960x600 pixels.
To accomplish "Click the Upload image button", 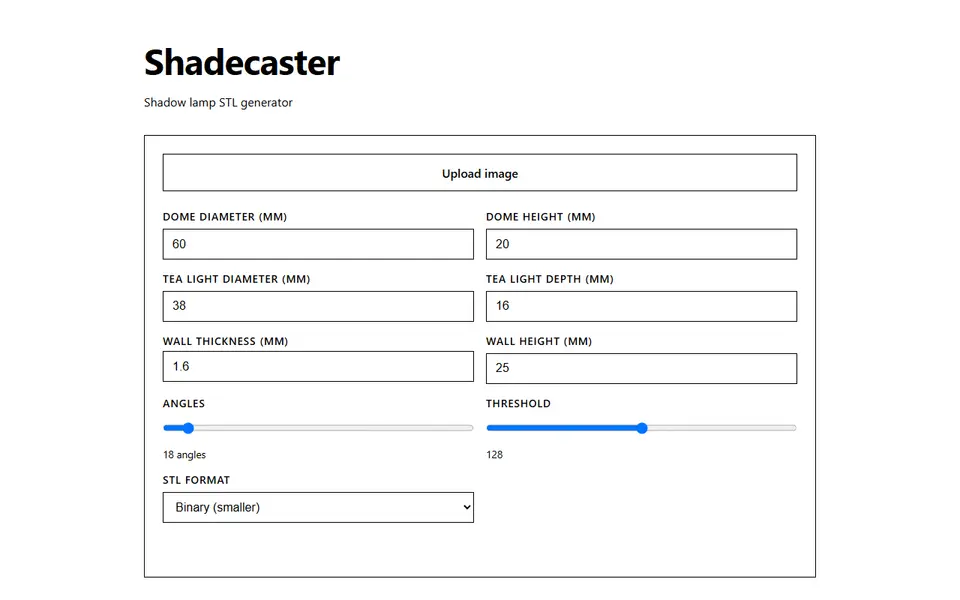I will pos(479,173).
